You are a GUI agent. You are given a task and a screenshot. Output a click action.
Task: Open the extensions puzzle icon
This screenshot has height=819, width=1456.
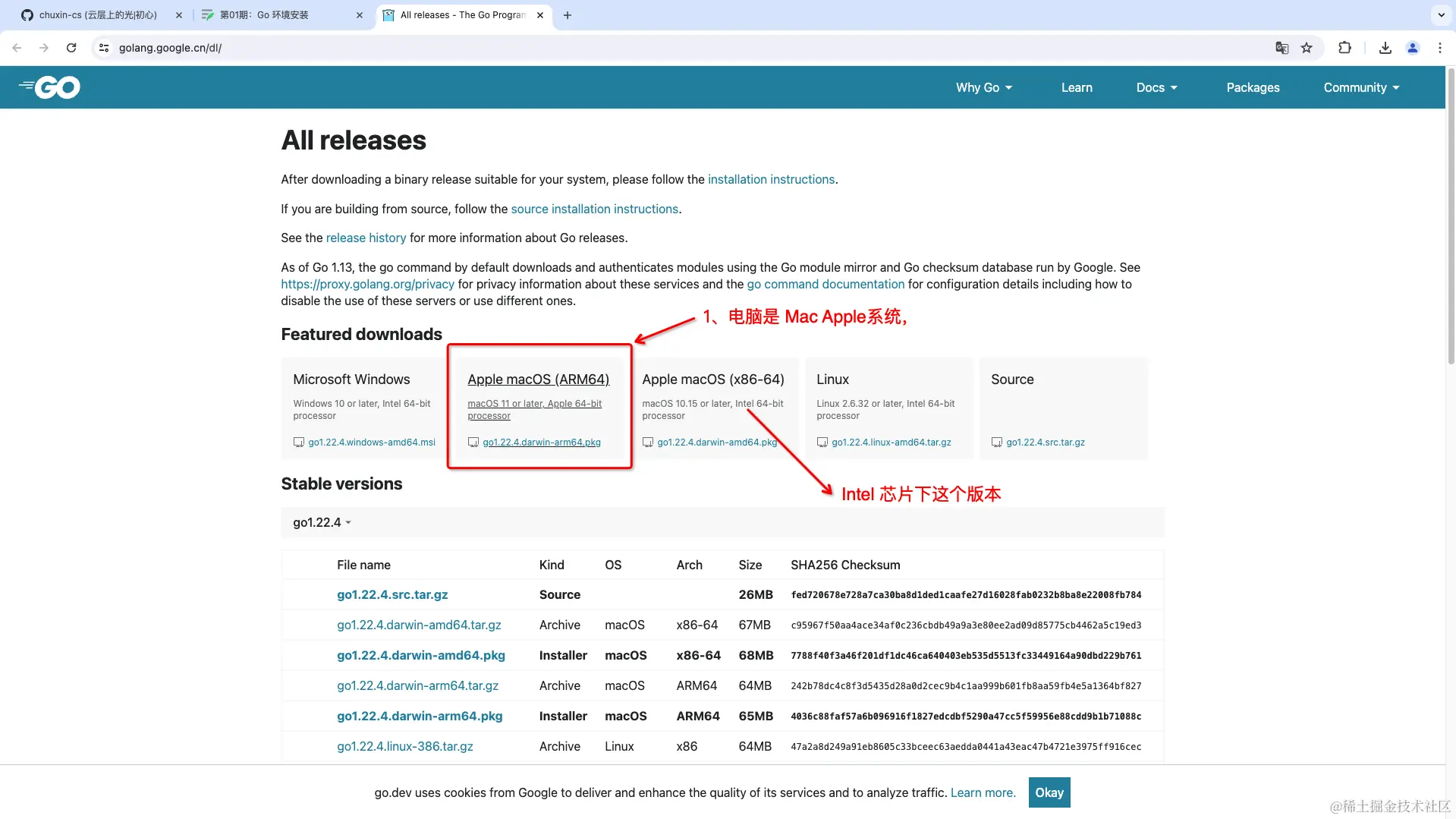coord(1344,48)
